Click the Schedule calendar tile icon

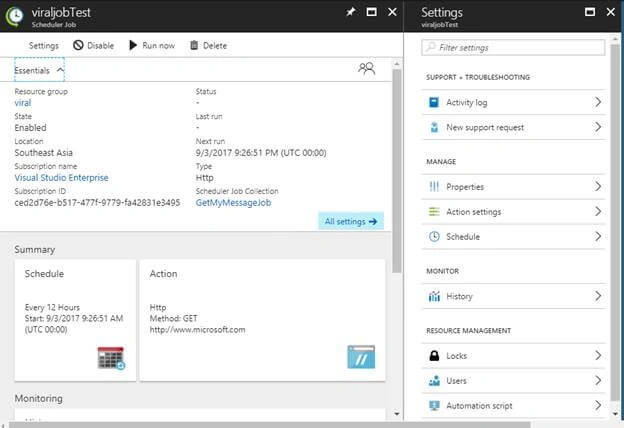click(111, 358)
